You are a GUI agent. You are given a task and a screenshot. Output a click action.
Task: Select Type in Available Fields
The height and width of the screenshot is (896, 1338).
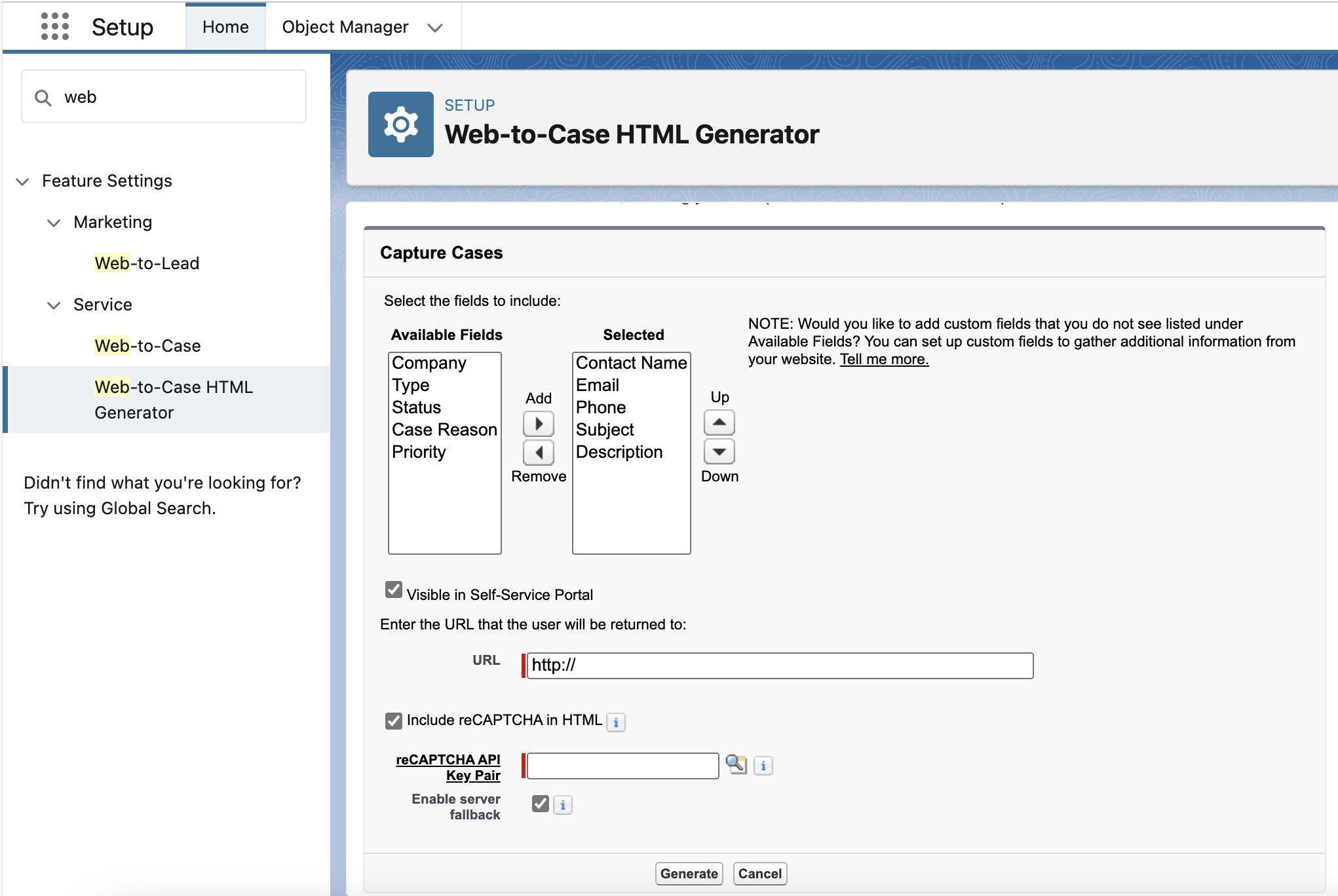pos(445,385)
